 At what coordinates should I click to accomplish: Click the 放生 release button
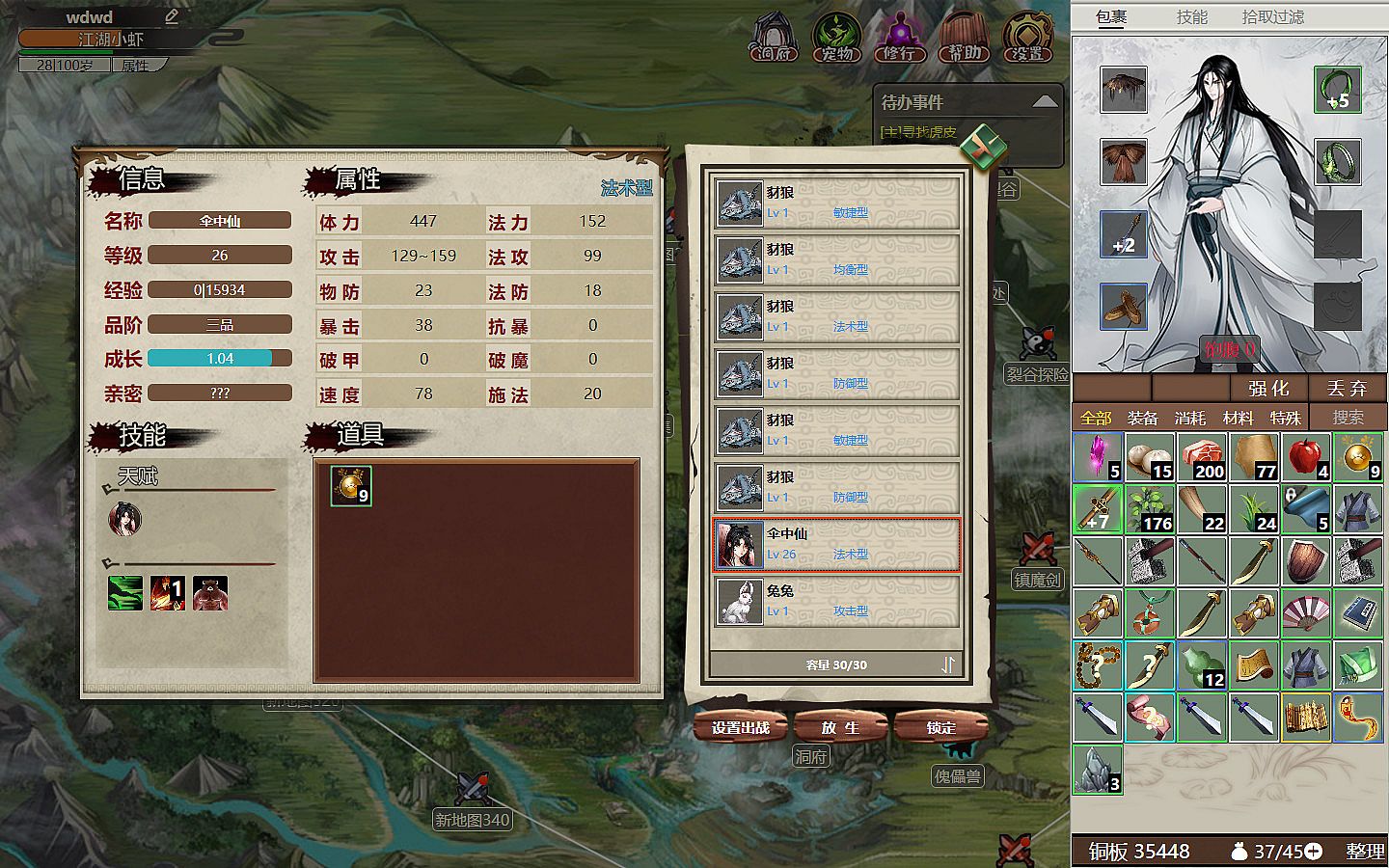[x=840, y=728]
